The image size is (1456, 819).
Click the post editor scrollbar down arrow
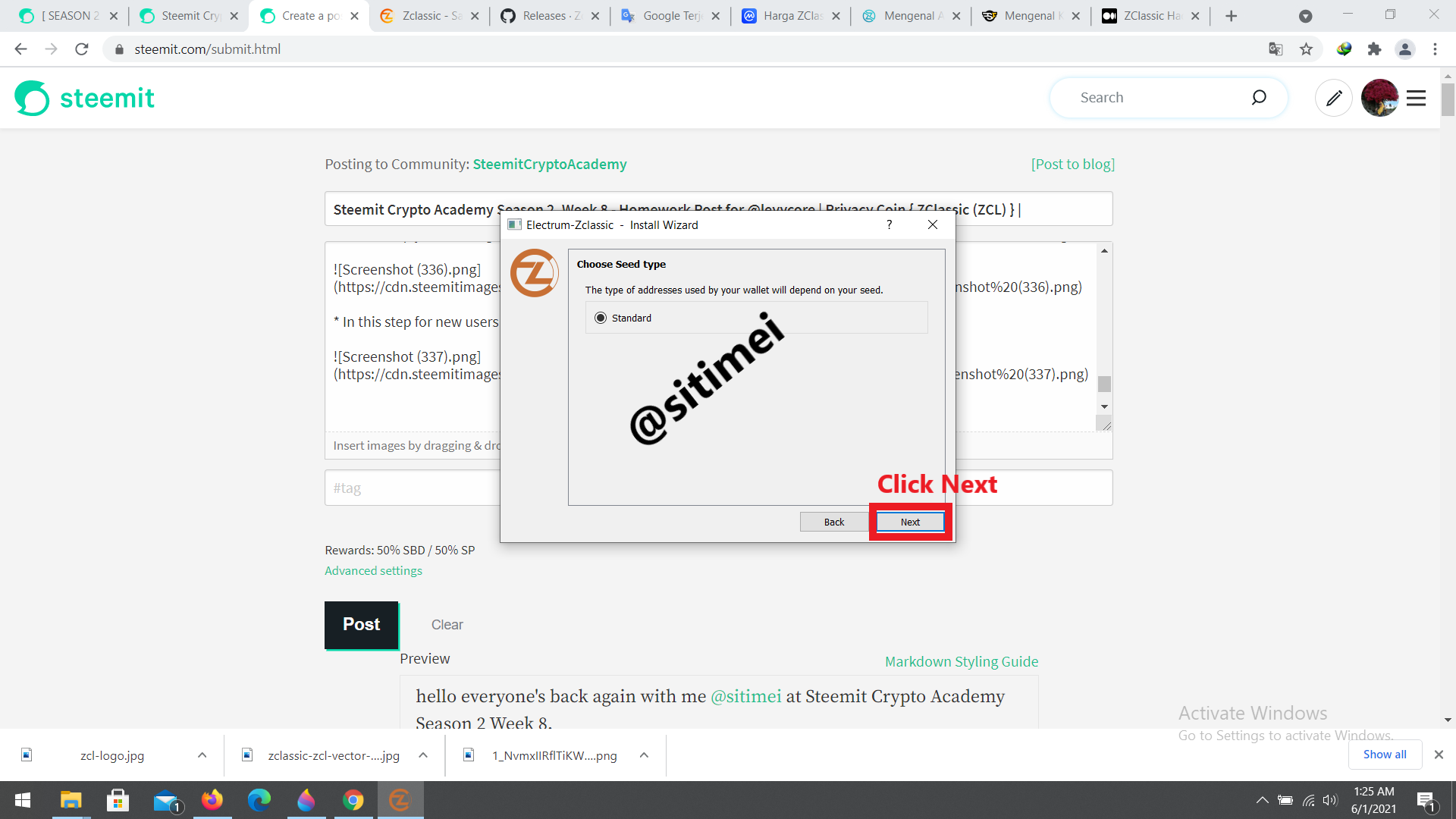(x=1104, y=407)
